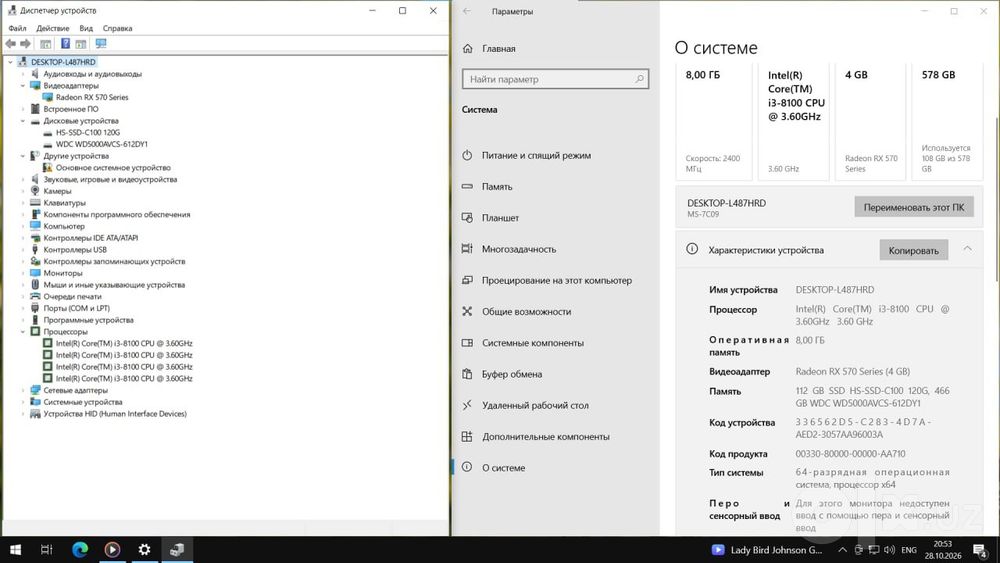This screenshot has width=1000, height=563.
Task: Click the Help icon in Device Manager toolbar
Action: pos(65,43)
